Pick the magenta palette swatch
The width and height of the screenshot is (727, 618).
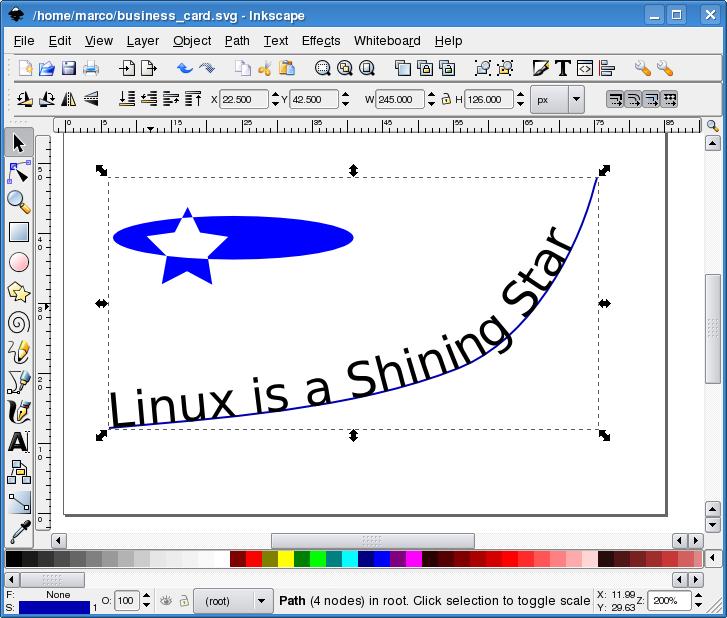point(414,559)
